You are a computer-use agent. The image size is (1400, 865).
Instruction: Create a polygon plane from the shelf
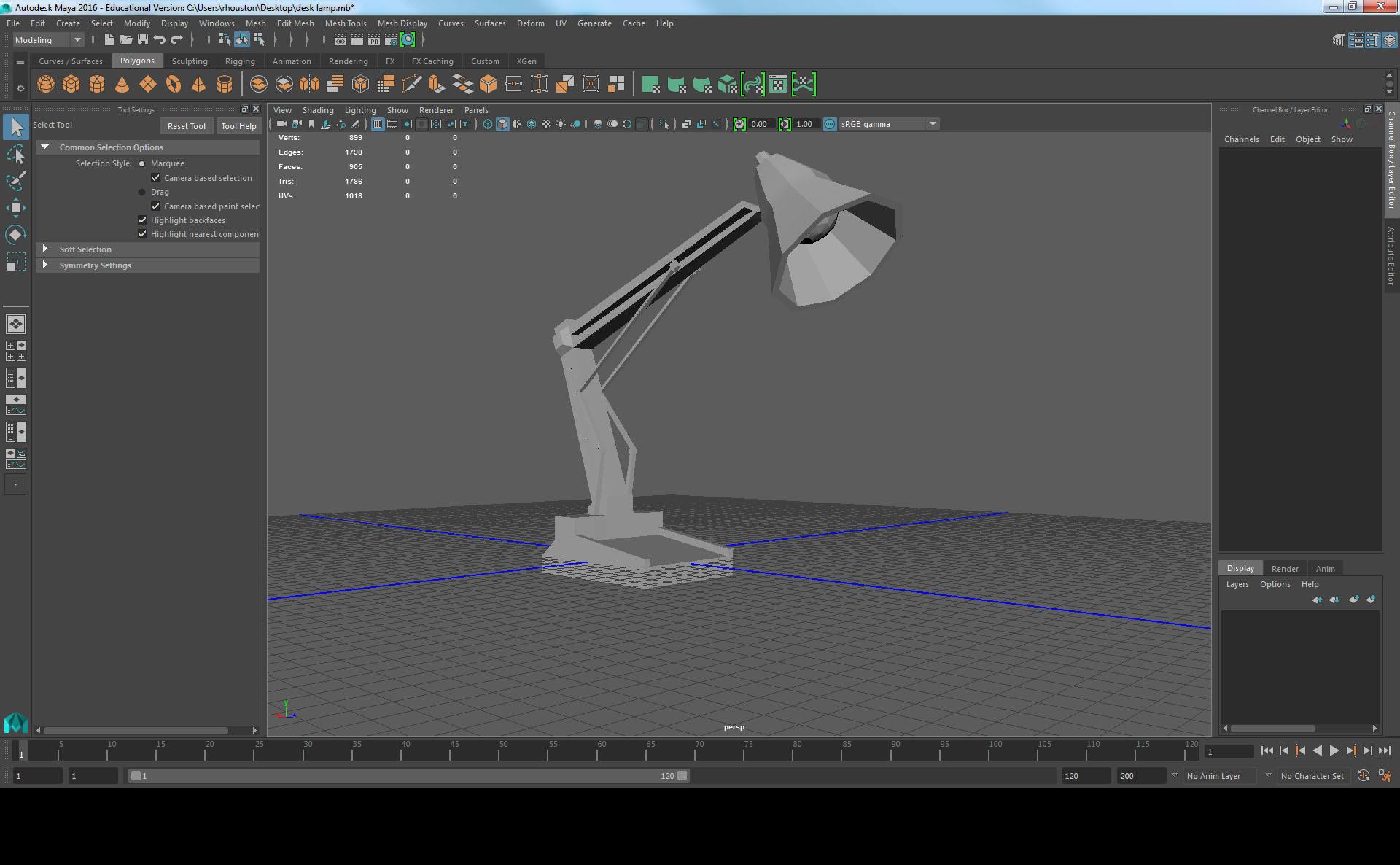[x=148, y=85]
